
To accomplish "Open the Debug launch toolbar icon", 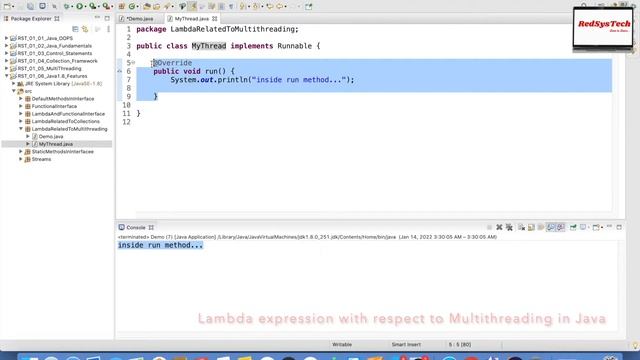I will (67, 6).
